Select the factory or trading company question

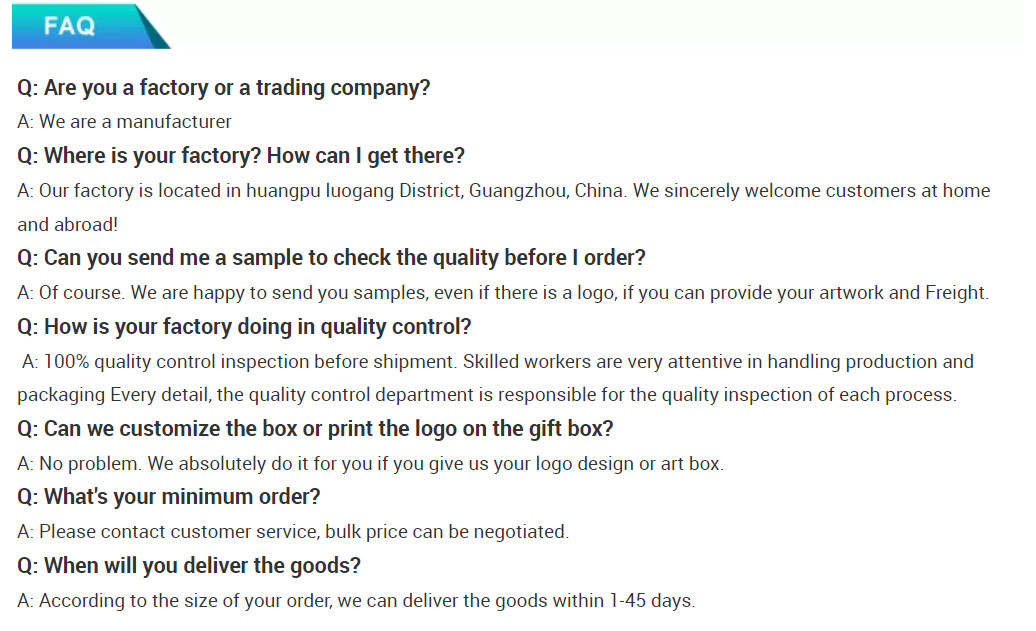coord(223,88)
